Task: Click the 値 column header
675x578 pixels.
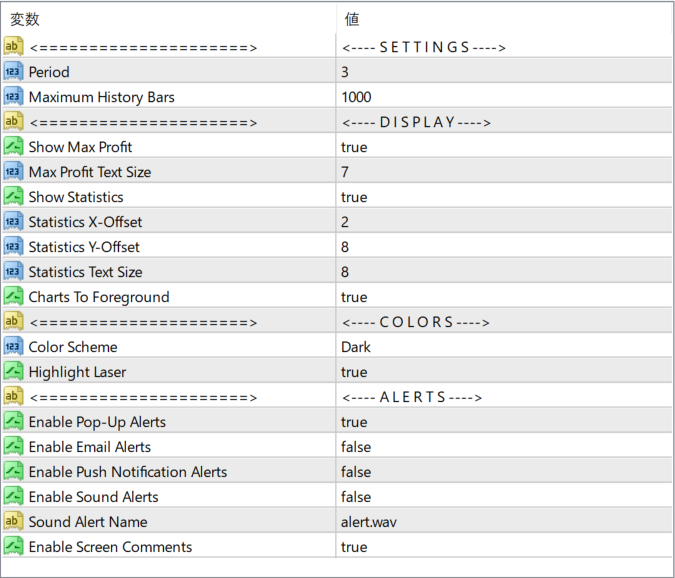Action: point(352,19)
